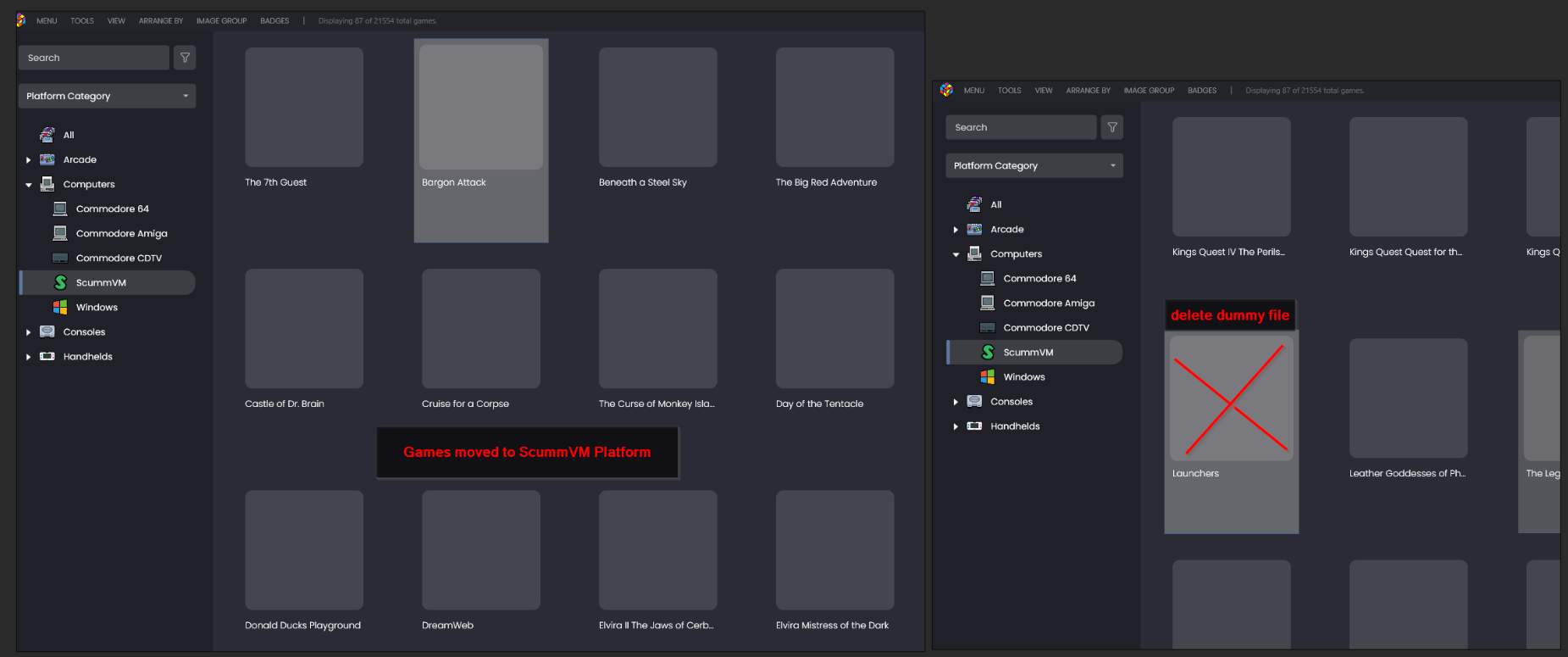Select the Launchers tile in right window
Viewport: 1568px width, 657px height.
(x=1232, y=432)
